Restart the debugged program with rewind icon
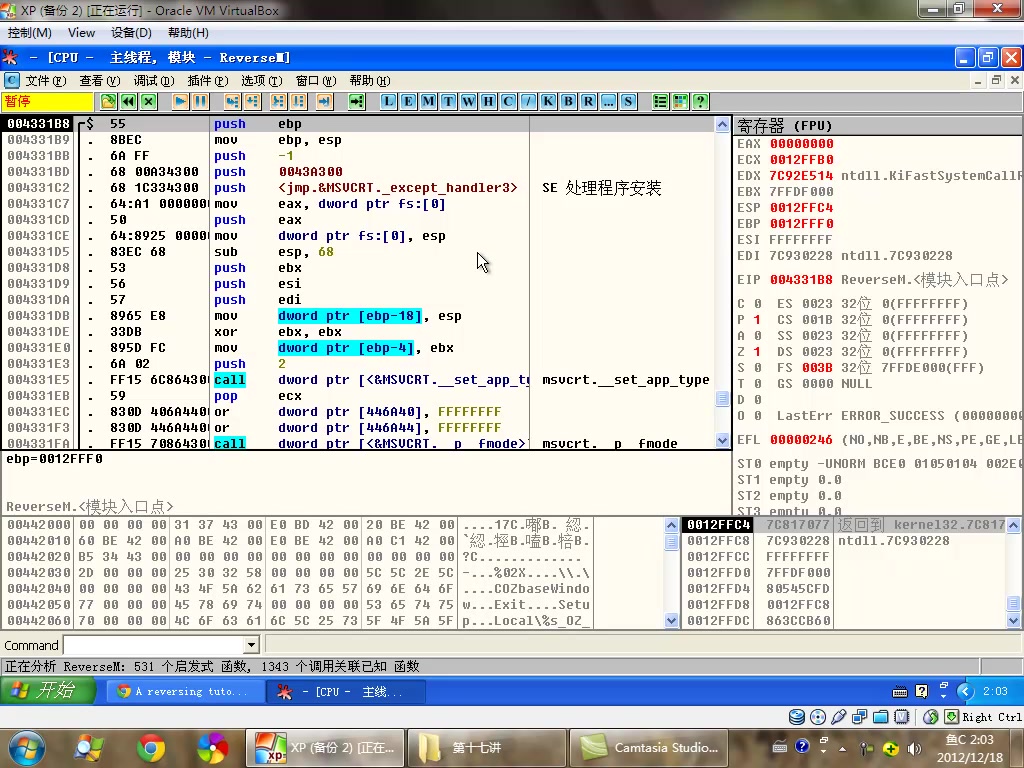 click(x=128, y=101)
